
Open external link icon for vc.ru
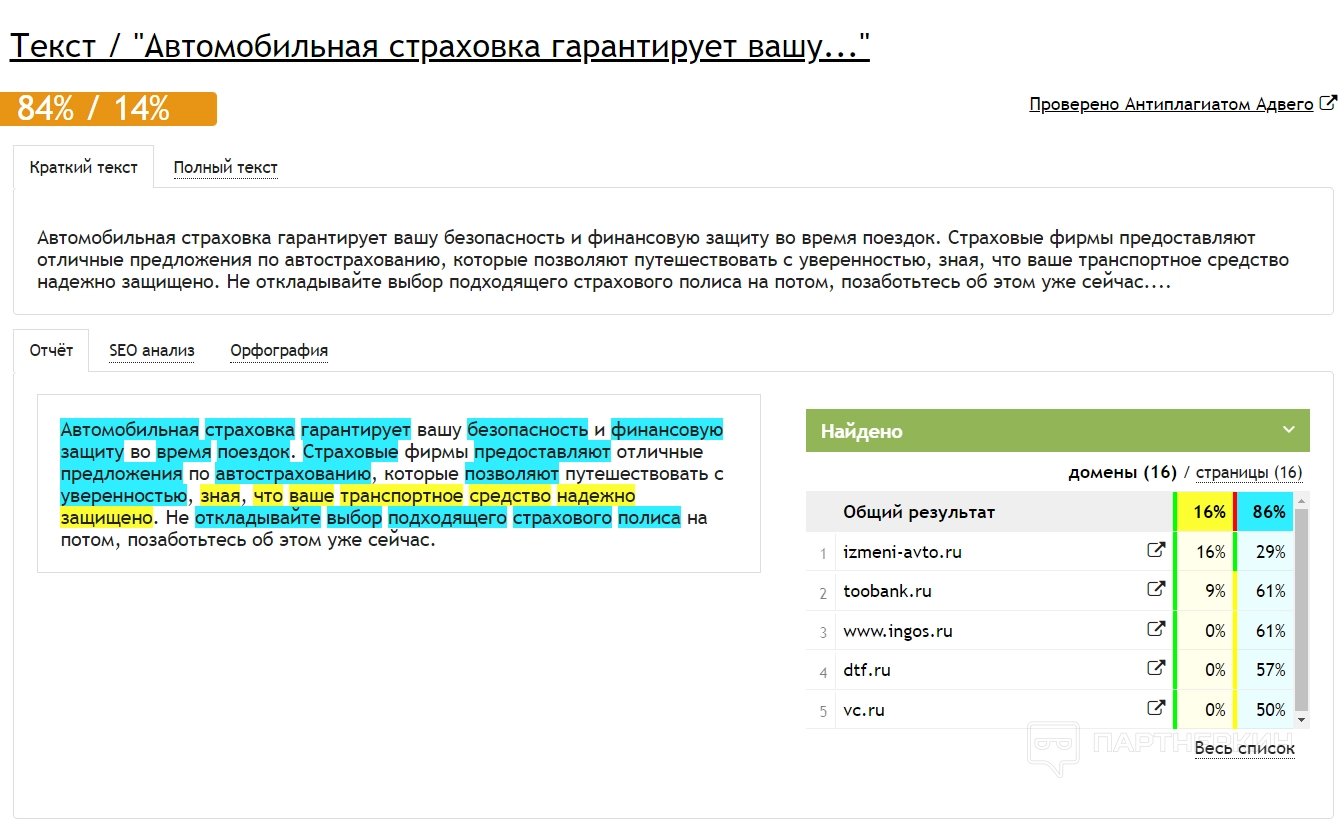(x=1156, y=709)
